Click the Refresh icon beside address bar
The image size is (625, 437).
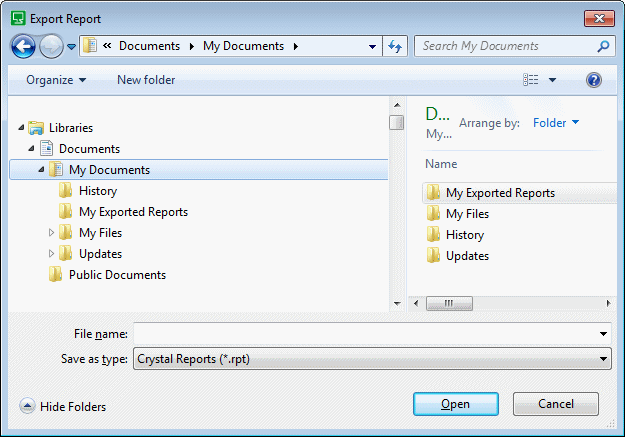point(395,46)
